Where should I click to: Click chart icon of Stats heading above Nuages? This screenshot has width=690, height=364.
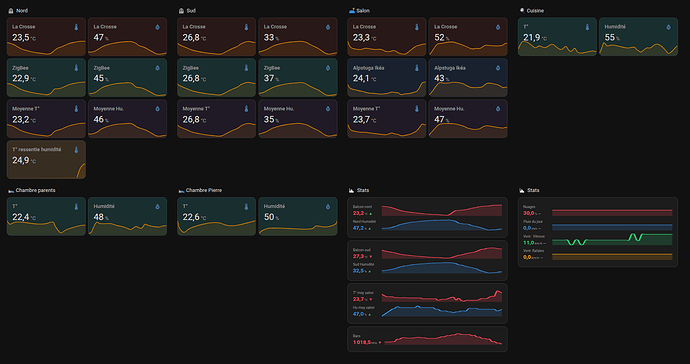[x=522, y=191]
